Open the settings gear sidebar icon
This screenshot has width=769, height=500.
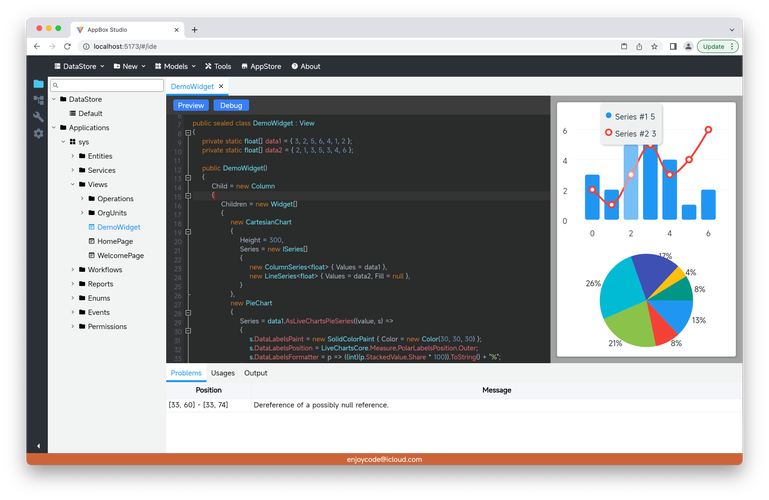pos(38,133)
